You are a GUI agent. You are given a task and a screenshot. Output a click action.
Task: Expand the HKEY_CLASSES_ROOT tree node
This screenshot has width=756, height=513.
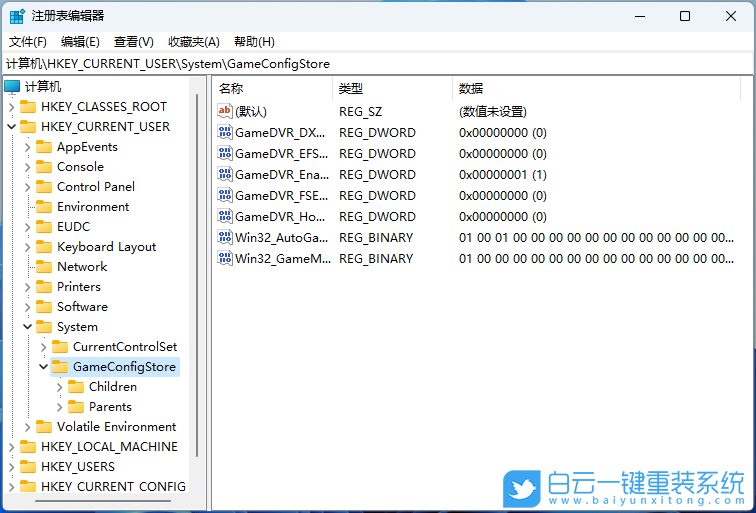(12, 107)
